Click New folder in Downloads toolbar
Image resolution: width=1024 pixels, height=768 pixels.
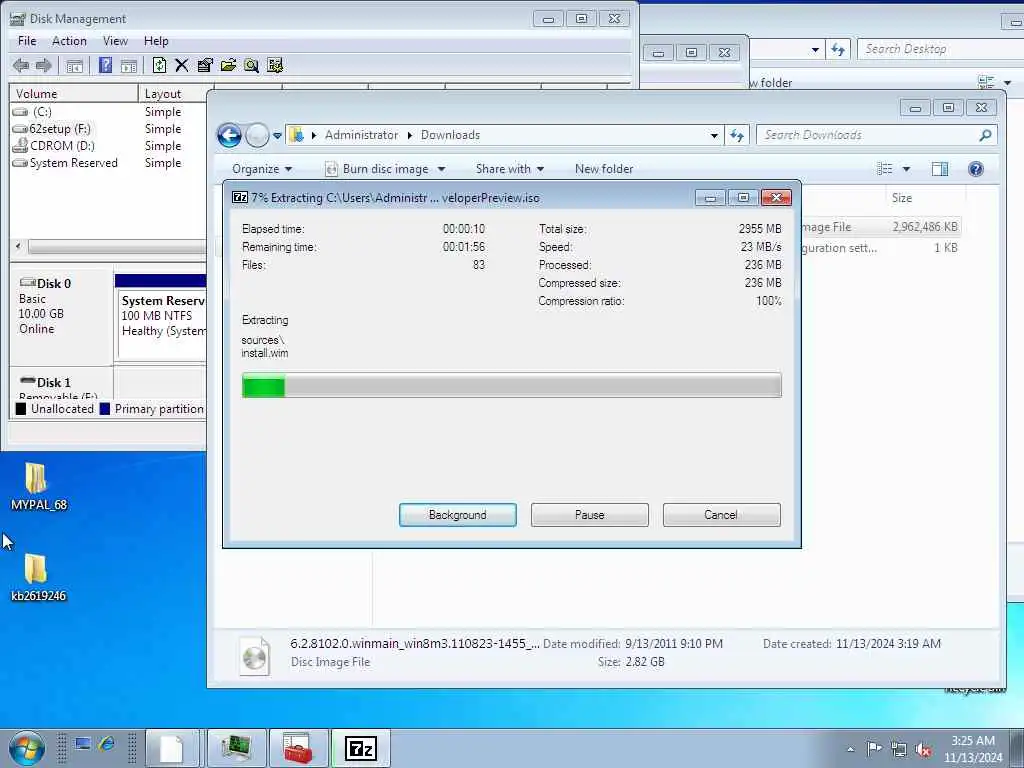point(604,169)
